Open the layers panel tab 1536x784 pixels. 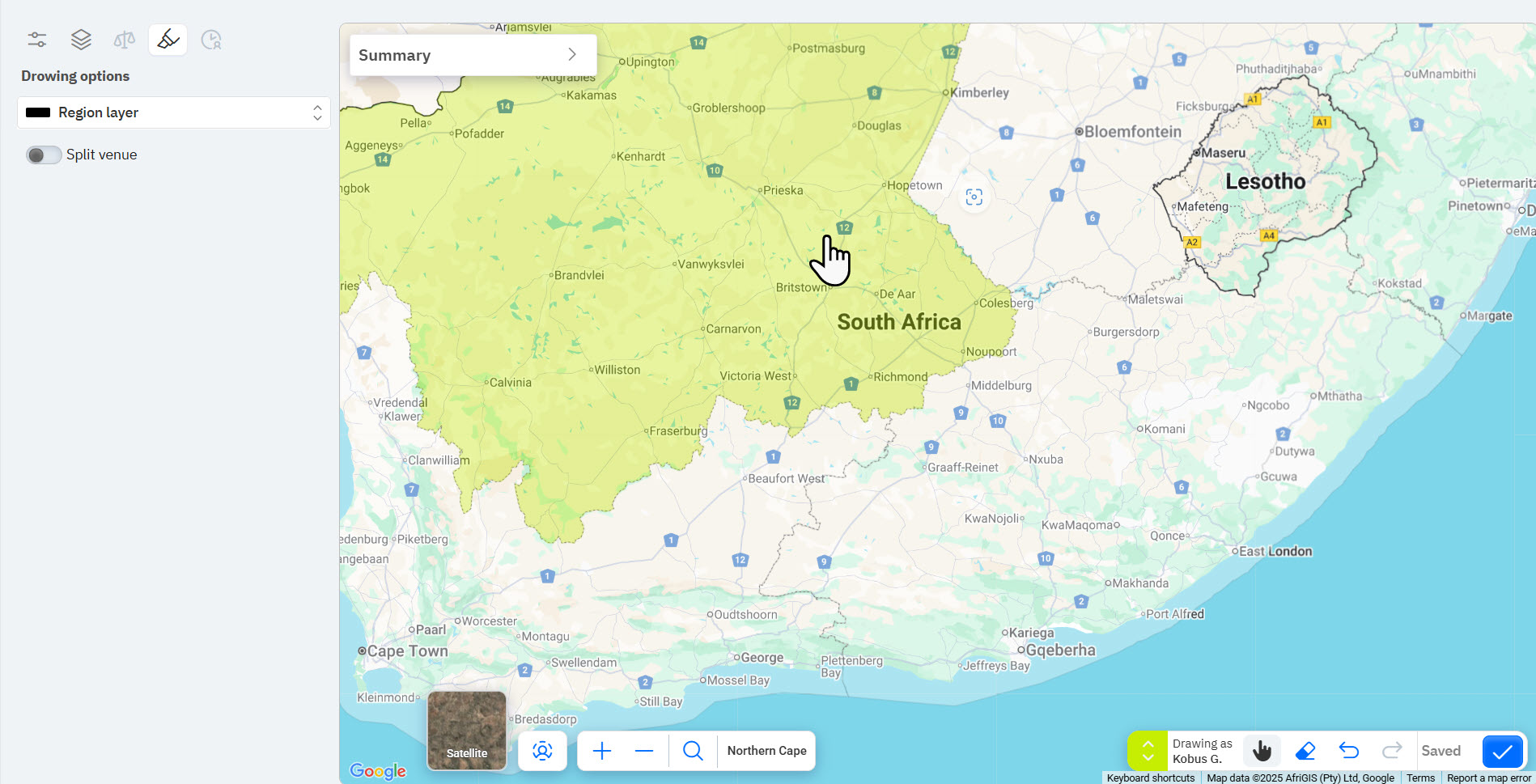(81, 40)
